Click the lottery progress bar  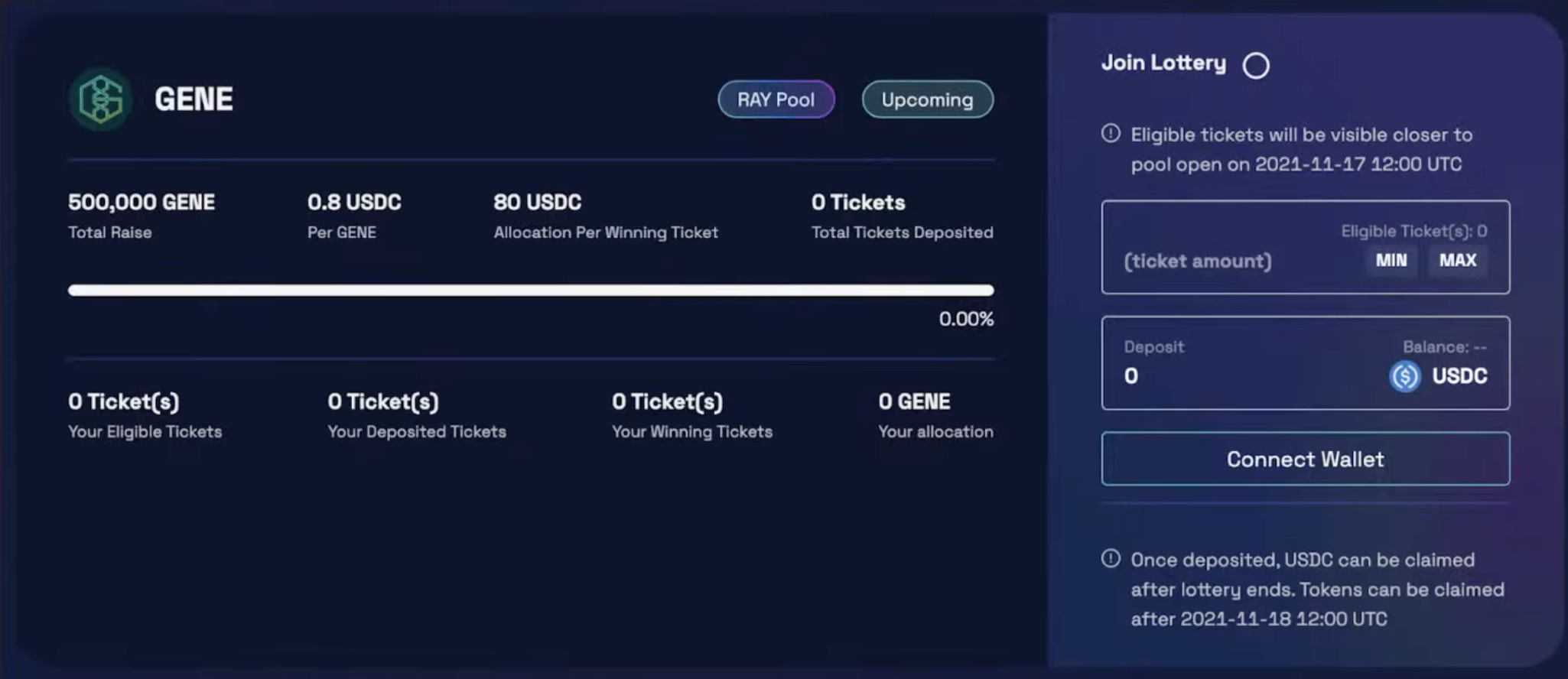[531, 290]
